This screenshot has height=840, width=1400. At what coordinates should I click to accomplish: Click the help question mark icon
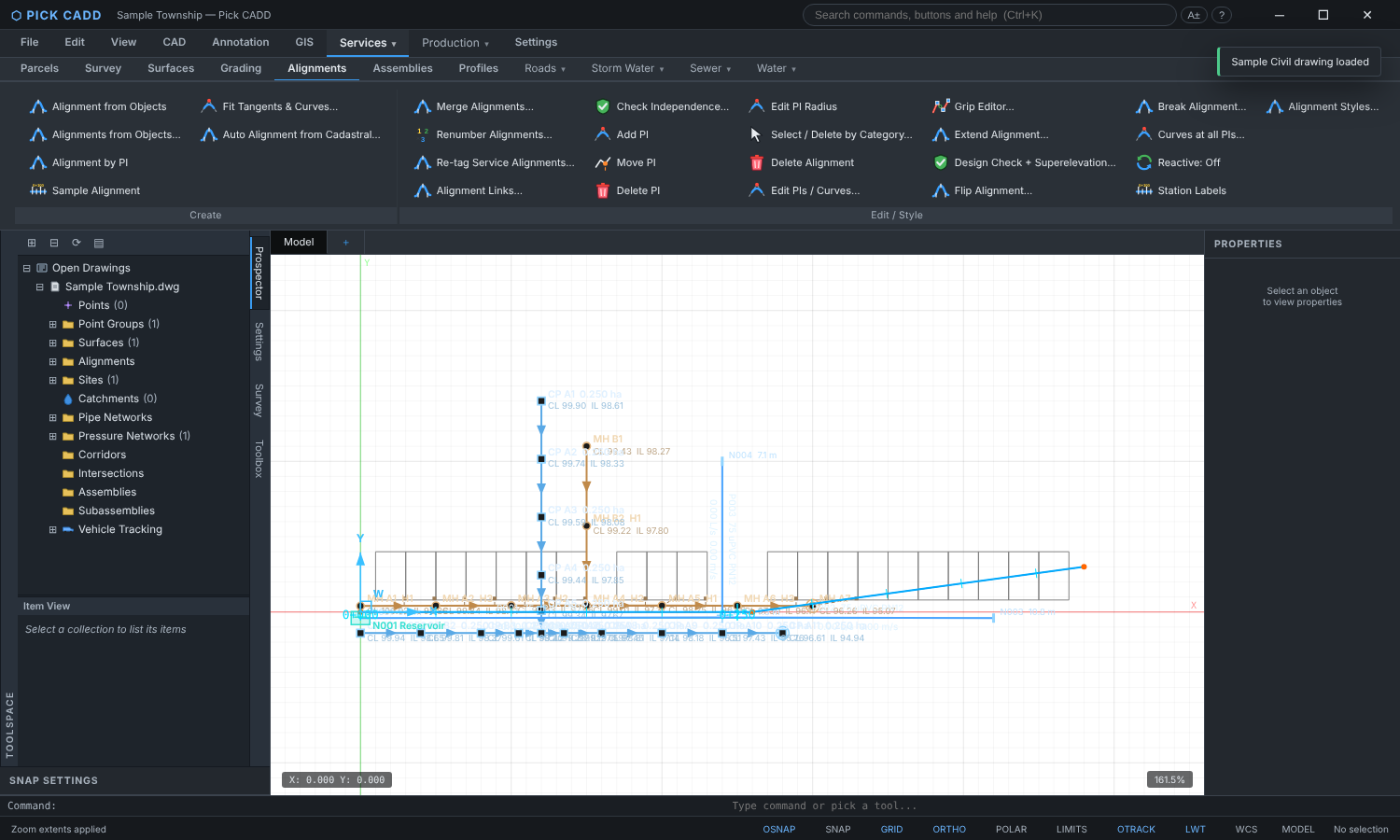(1221, 15)
